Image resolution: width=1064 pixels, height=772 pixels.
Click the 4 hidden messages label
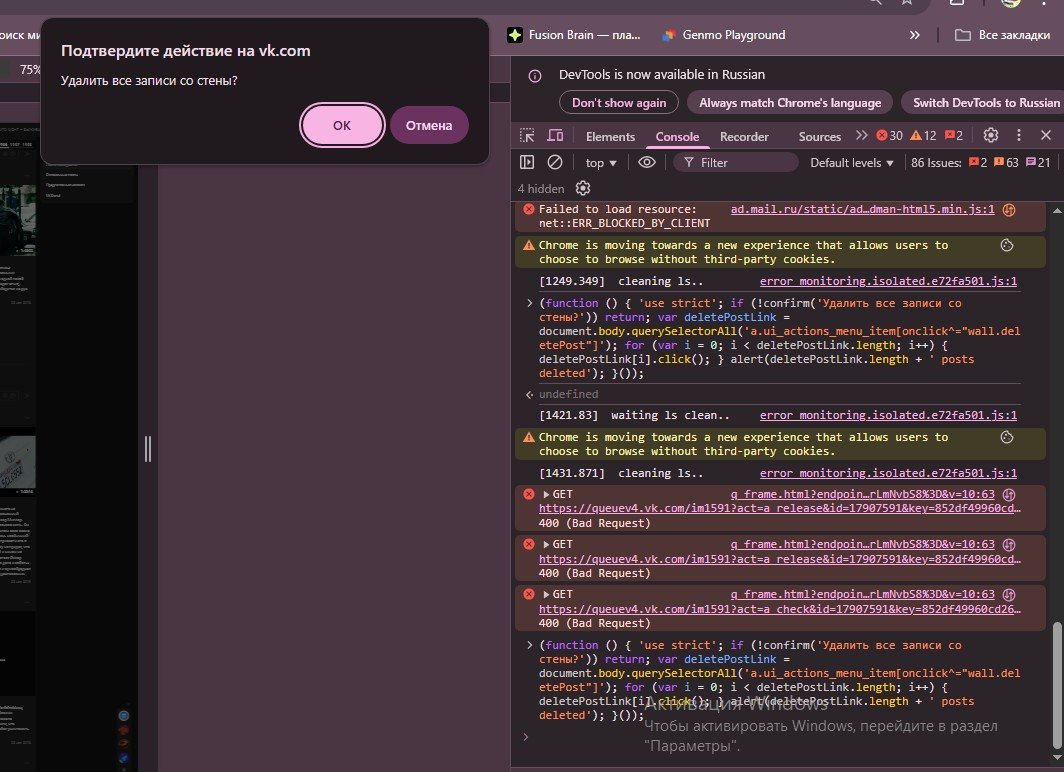click(x=541, y=189)
